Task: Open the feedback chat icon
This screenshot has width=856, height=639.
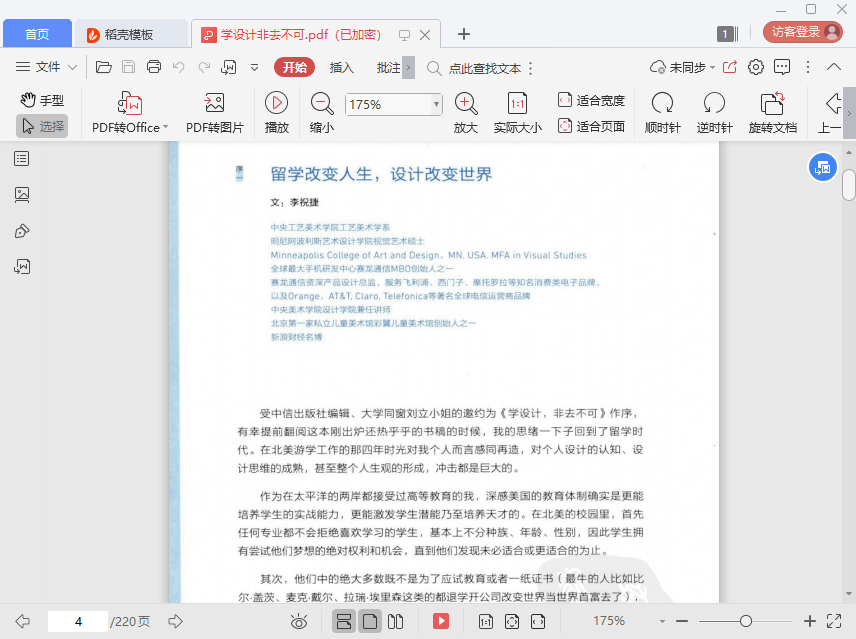Action: pos(782,67)
